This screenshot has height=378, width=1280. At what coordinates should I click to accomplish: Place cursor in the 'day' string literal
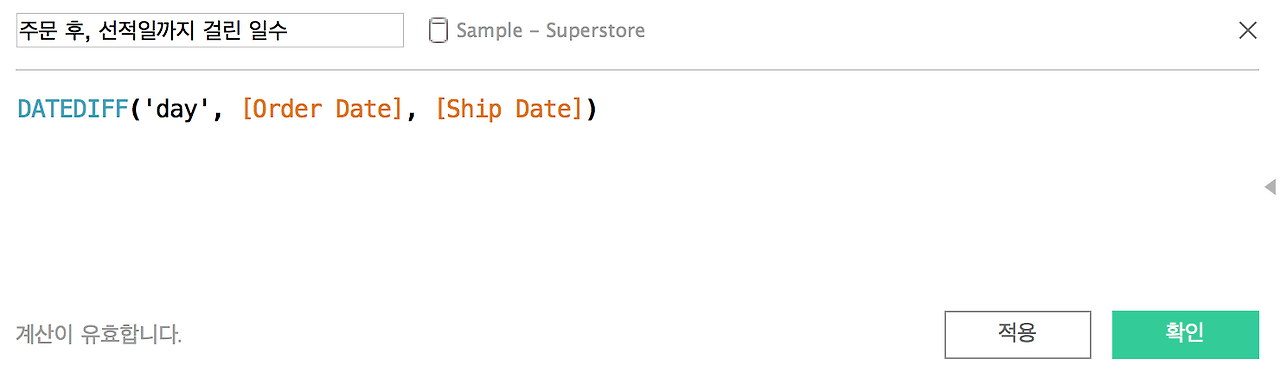[x=179, y=109]
